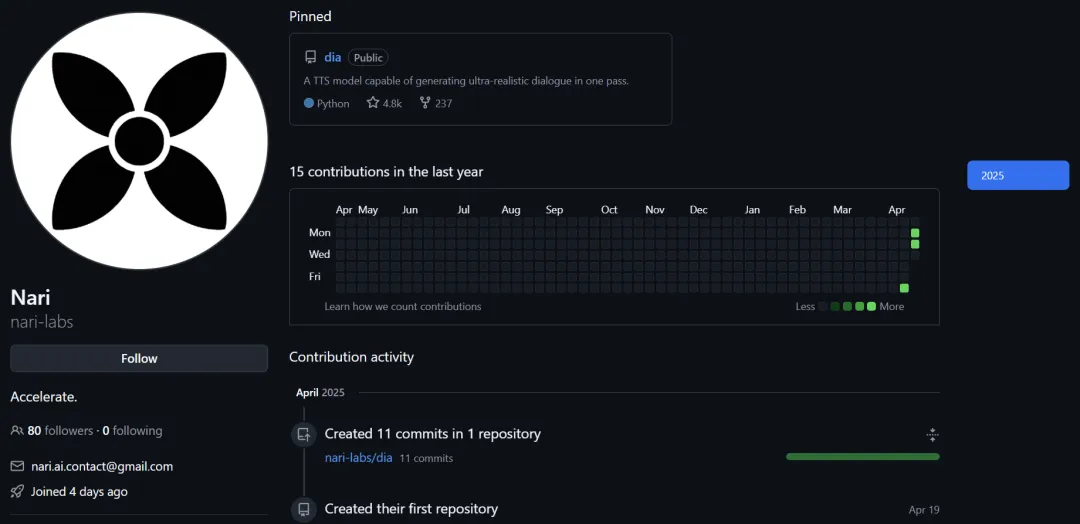Click the star icon on dia card

point(373,103)
